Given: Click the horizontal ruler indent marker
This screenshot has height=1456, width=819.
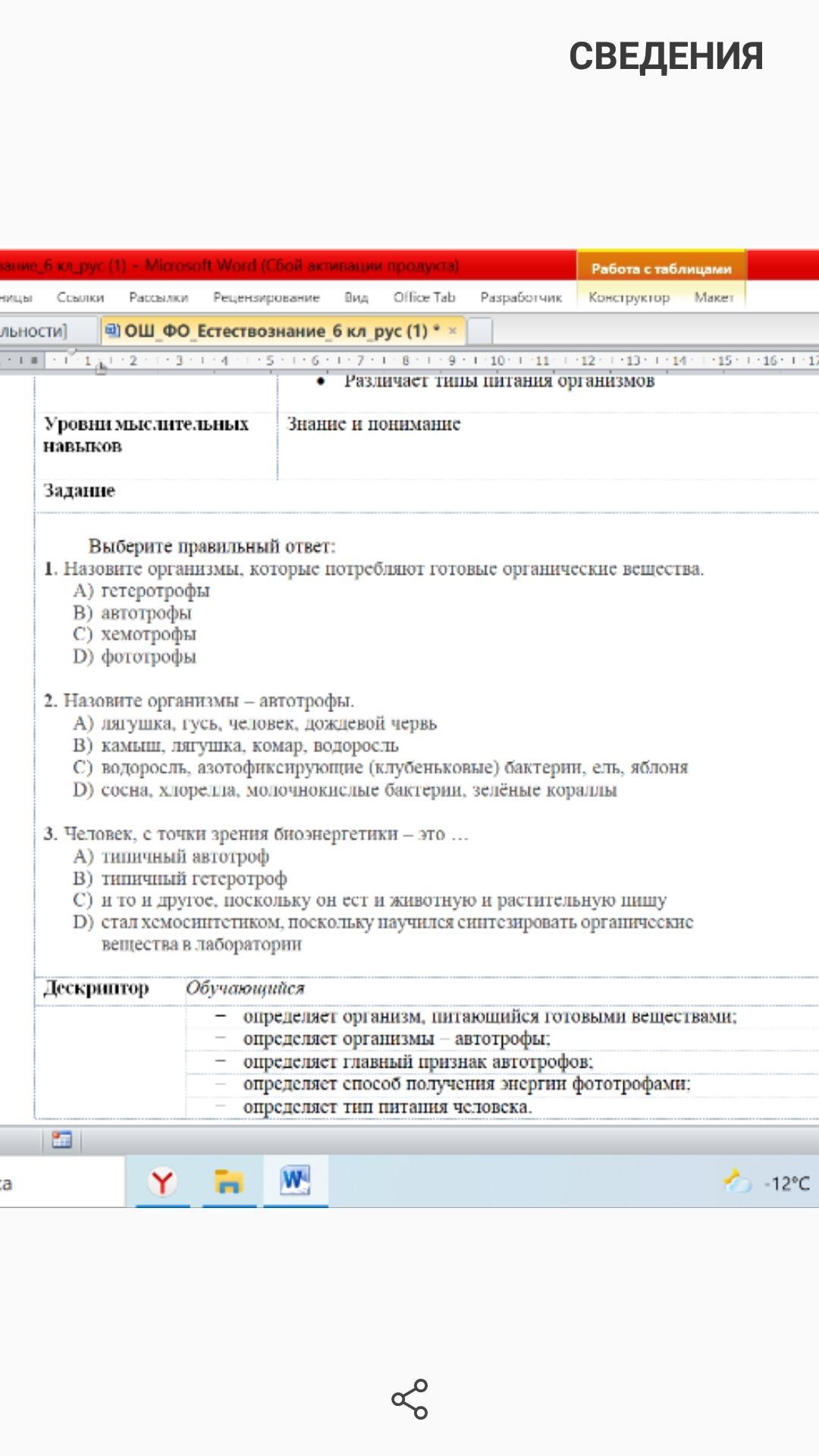Looking at the screenshot, I should (101, 368).
